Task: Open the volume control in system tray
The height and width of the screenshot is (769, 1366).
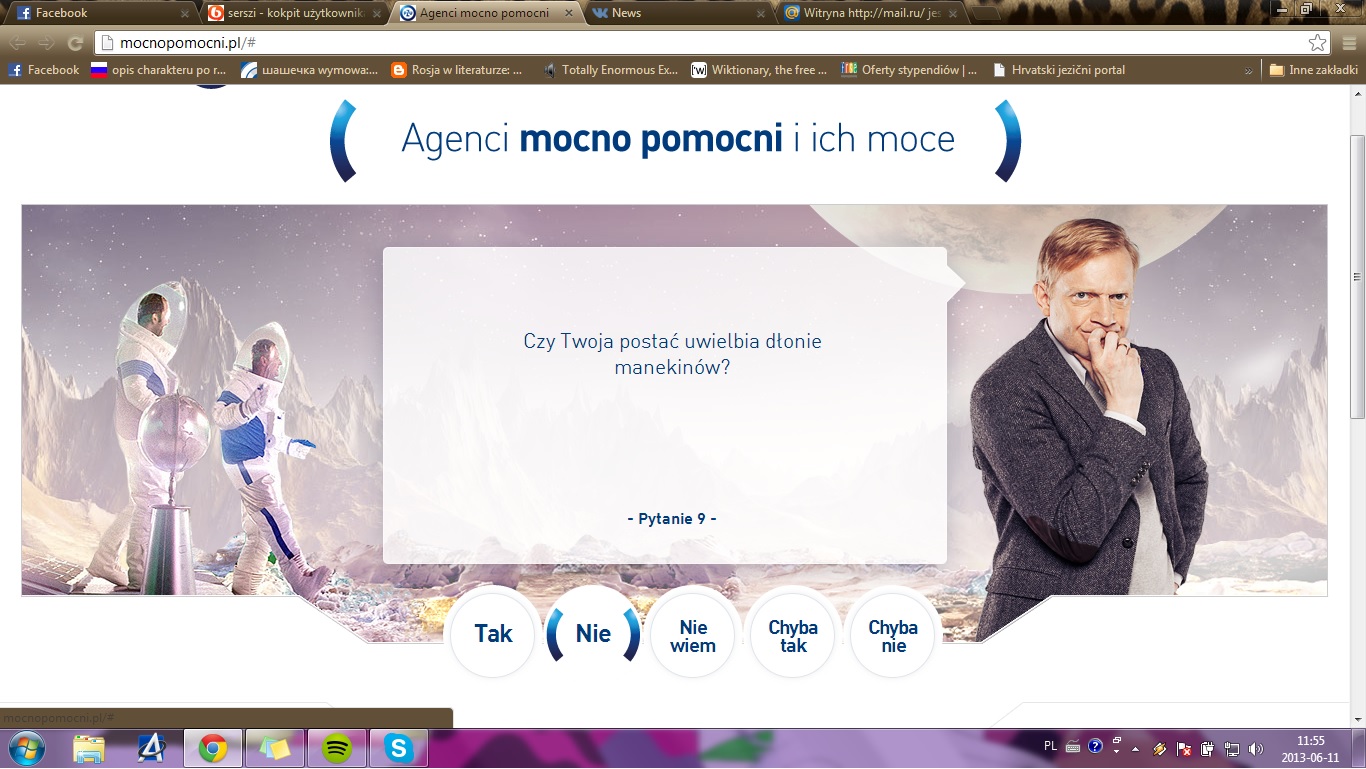Action: click(1256, 748)
